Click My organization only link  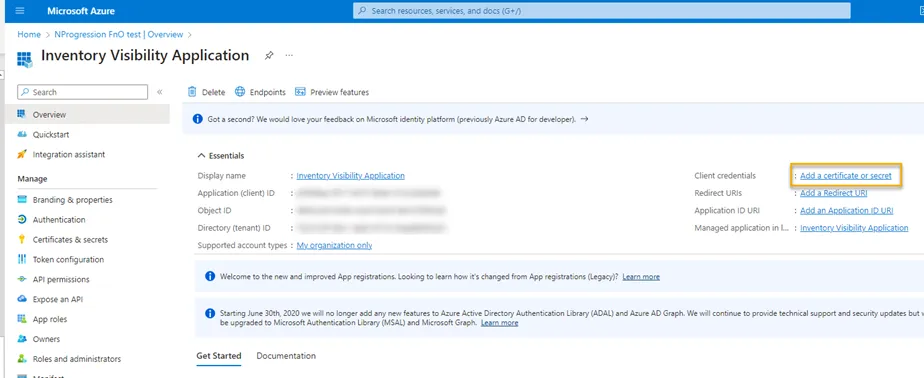(x=334, y=245)
